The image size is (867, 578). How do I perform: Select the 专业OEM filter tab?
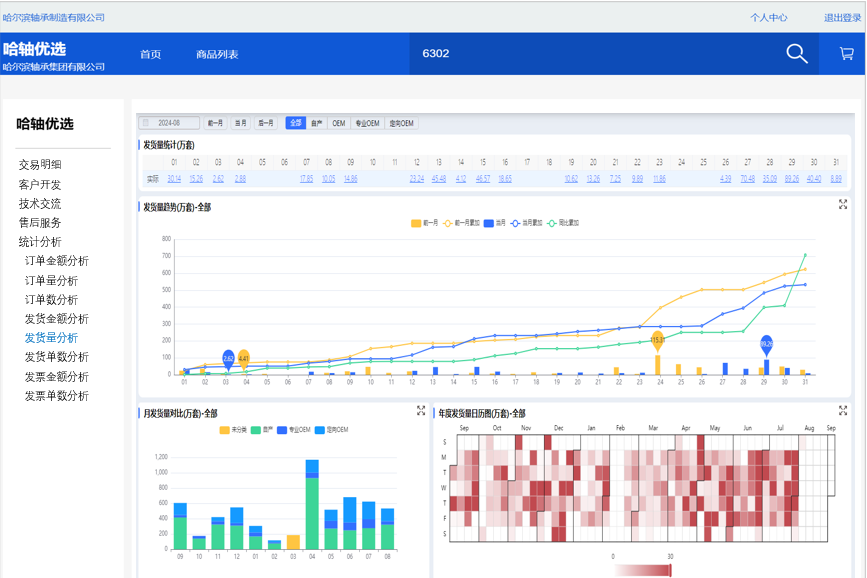pyautogui.click(x=367, y=123)
